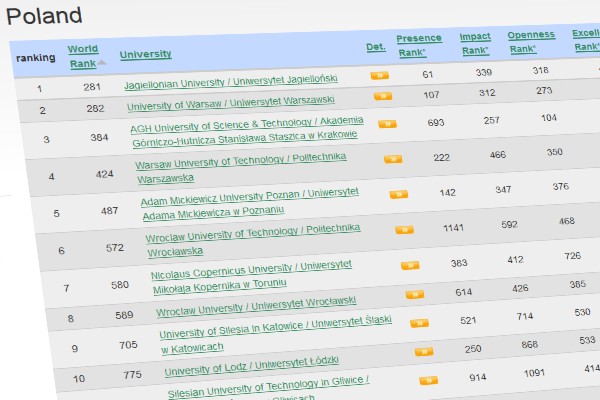The width and height of the screenshot is (600, 400).
Task: Click world rank value 580
Action: click(120, 285)
